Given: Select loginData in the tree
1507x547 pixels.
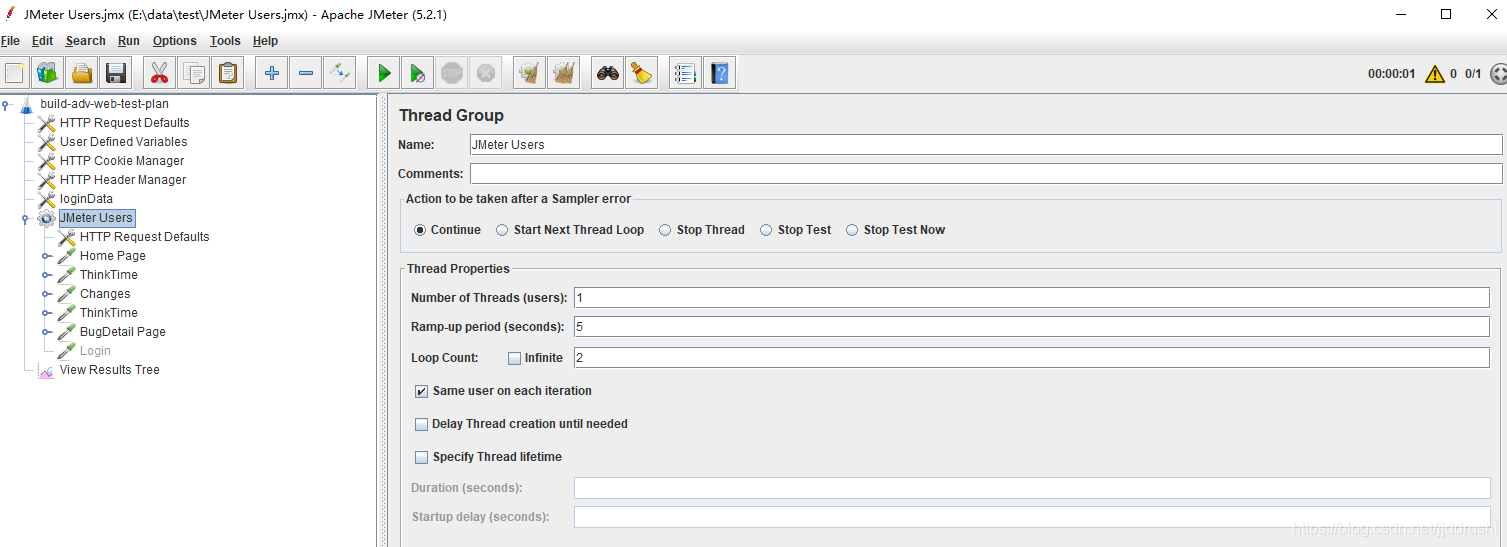Looking at the screenshot, I should pos(86,199).
